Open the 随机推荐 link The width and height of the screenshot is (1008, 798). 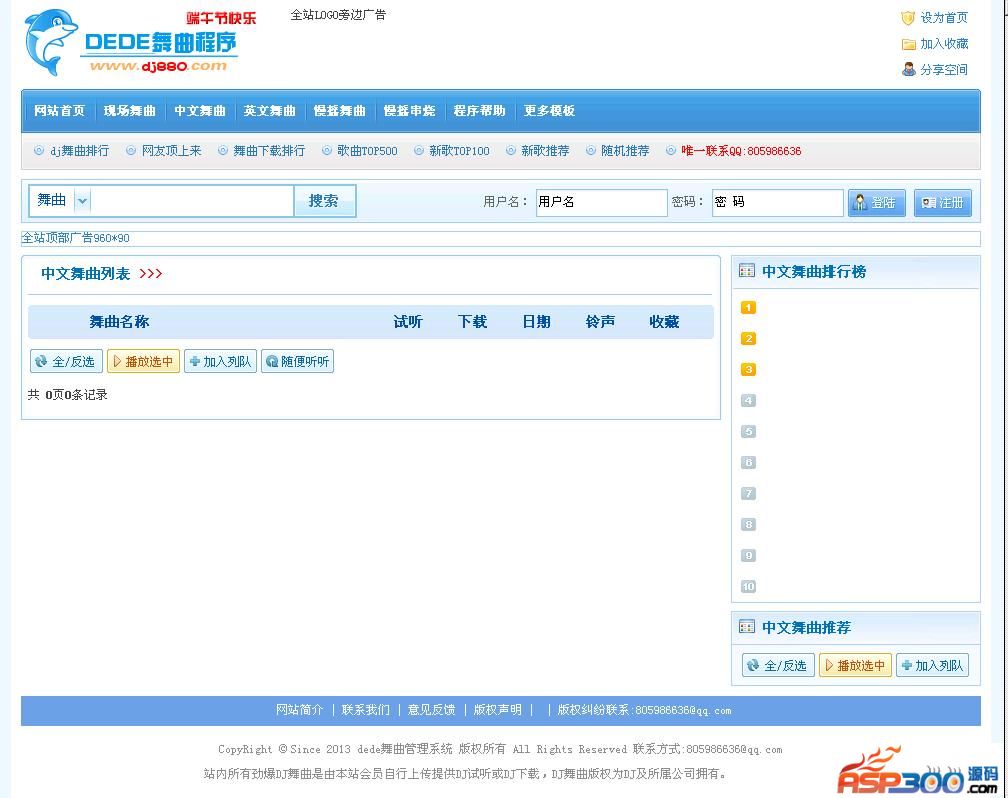point(625,150)
